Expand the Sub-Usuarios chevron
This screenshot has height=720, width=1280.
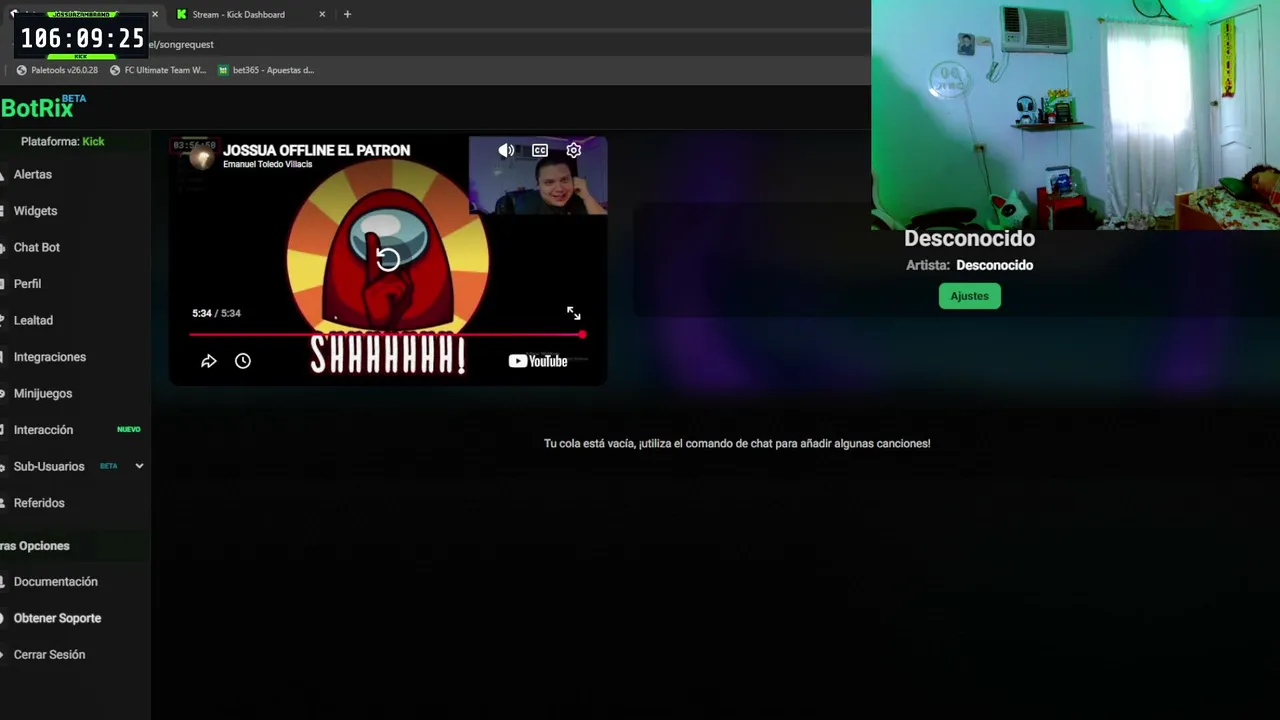pos(139,466)
